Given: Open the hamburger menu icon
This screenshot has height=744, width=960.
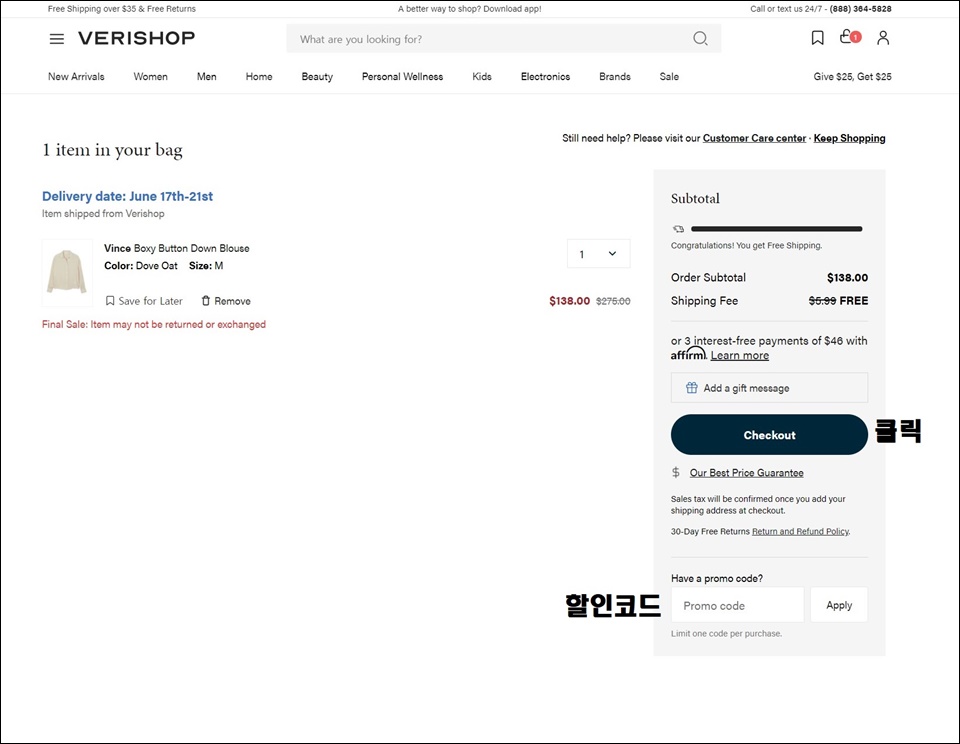Looking at the screenshot, I should [56, 39].
